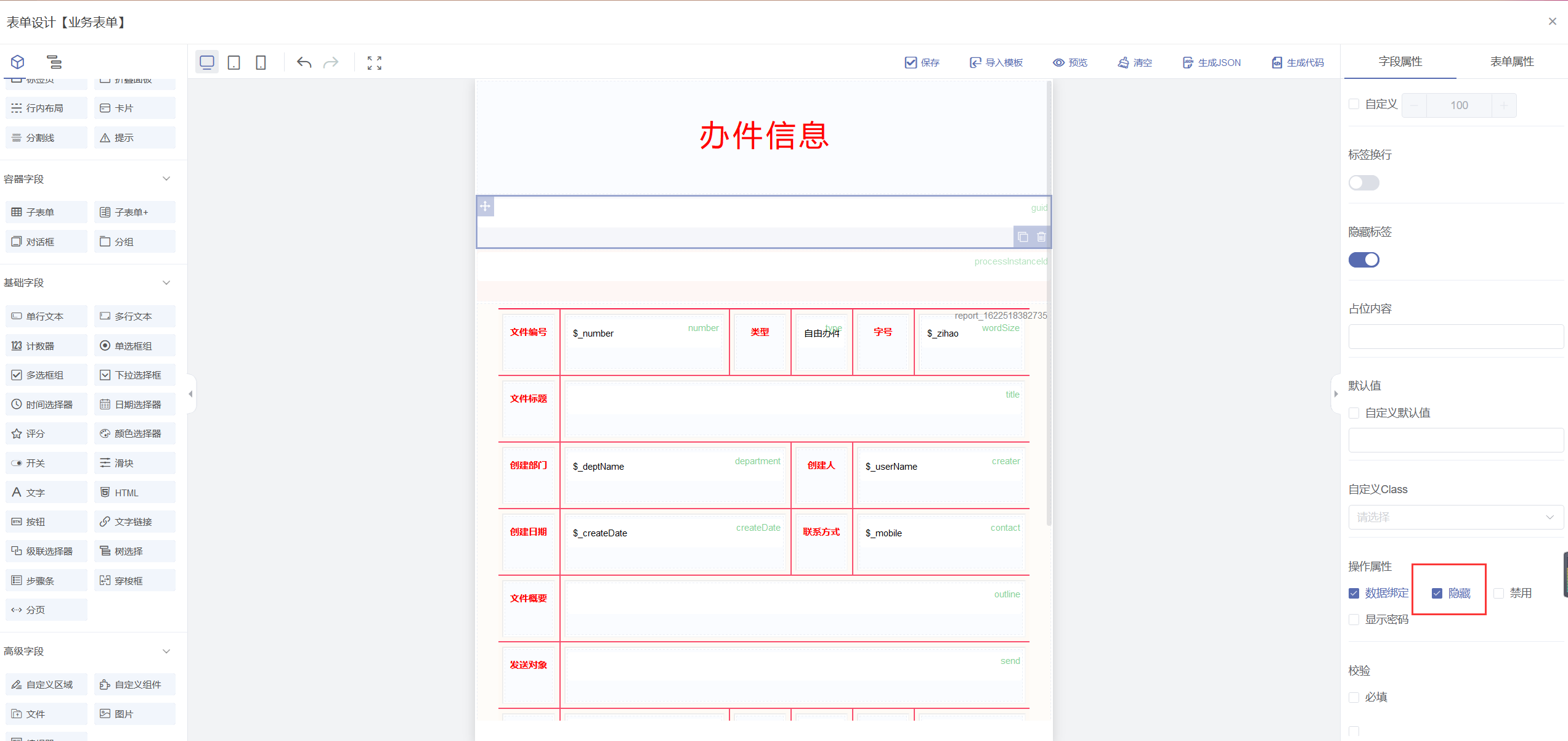Add a 滑块 slider field

tap(135, 463)
